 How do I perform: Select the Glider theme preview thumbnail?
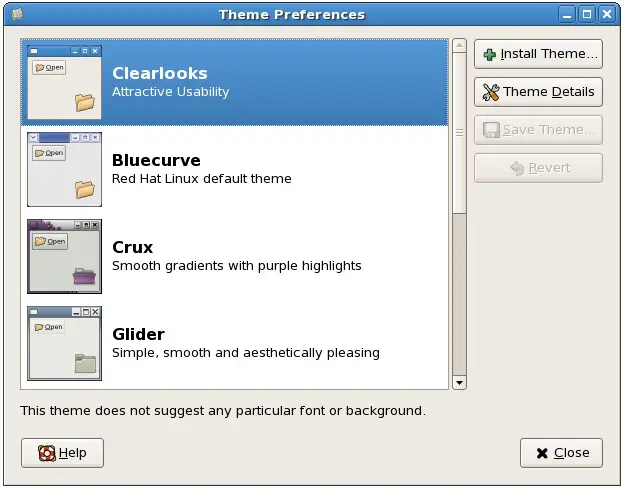click(64, 343)
